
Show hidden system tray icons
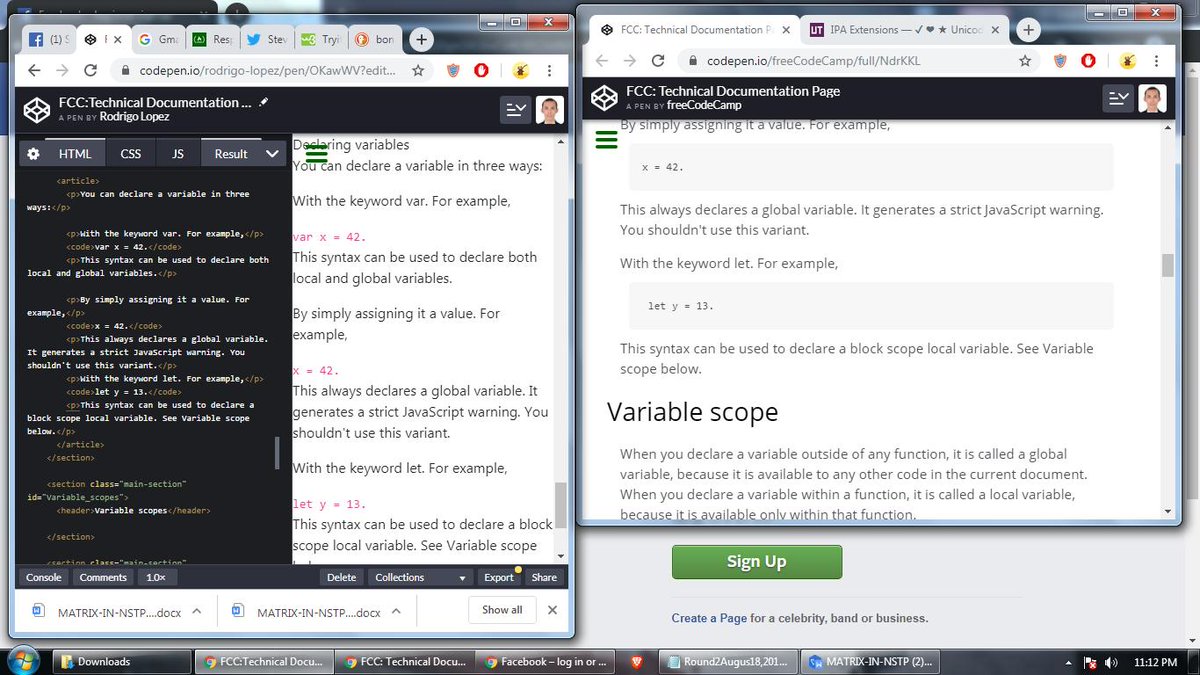tap(1070, 662)
